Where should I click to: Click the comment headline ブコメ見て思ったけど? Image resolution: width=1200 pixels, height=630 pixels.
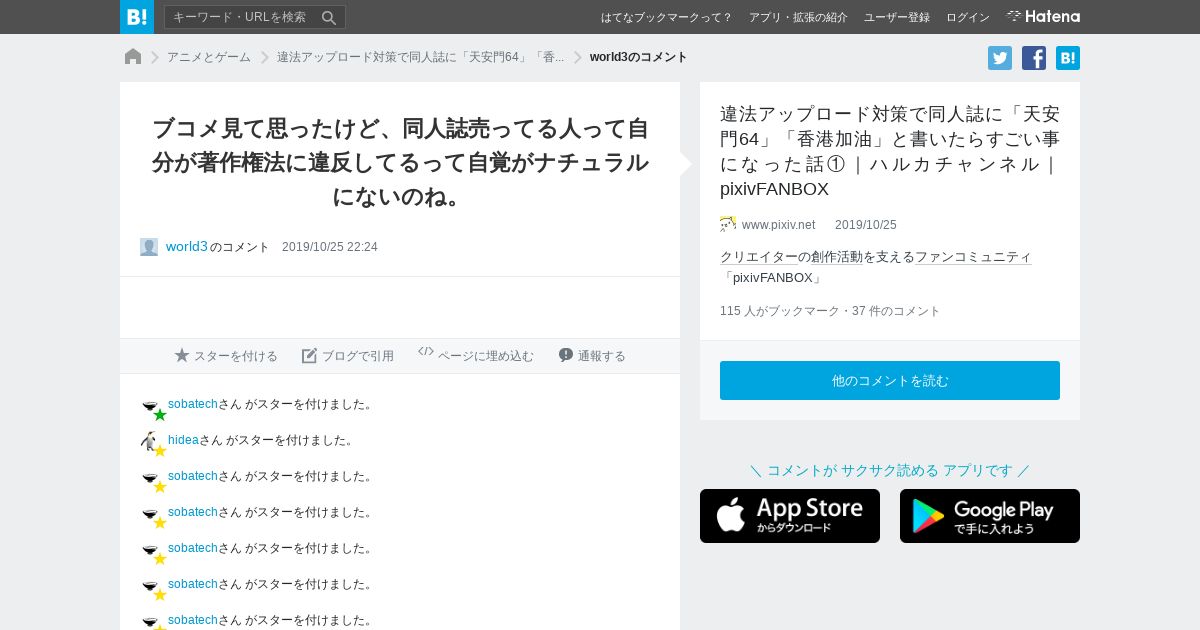pos(400,161)
